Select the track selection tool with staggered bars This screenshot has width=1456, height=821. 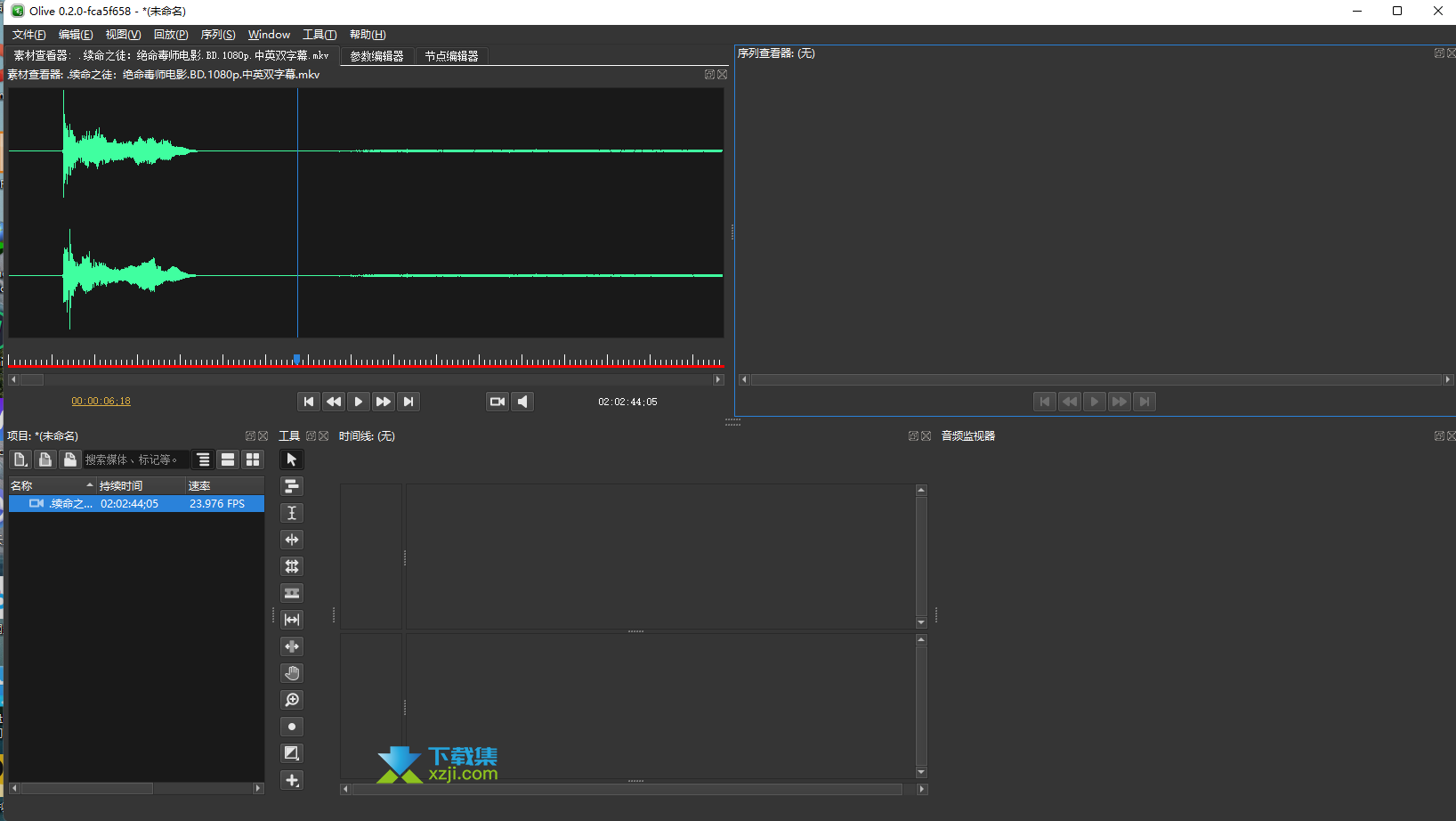pyautogui.click(x=291, y=486)
